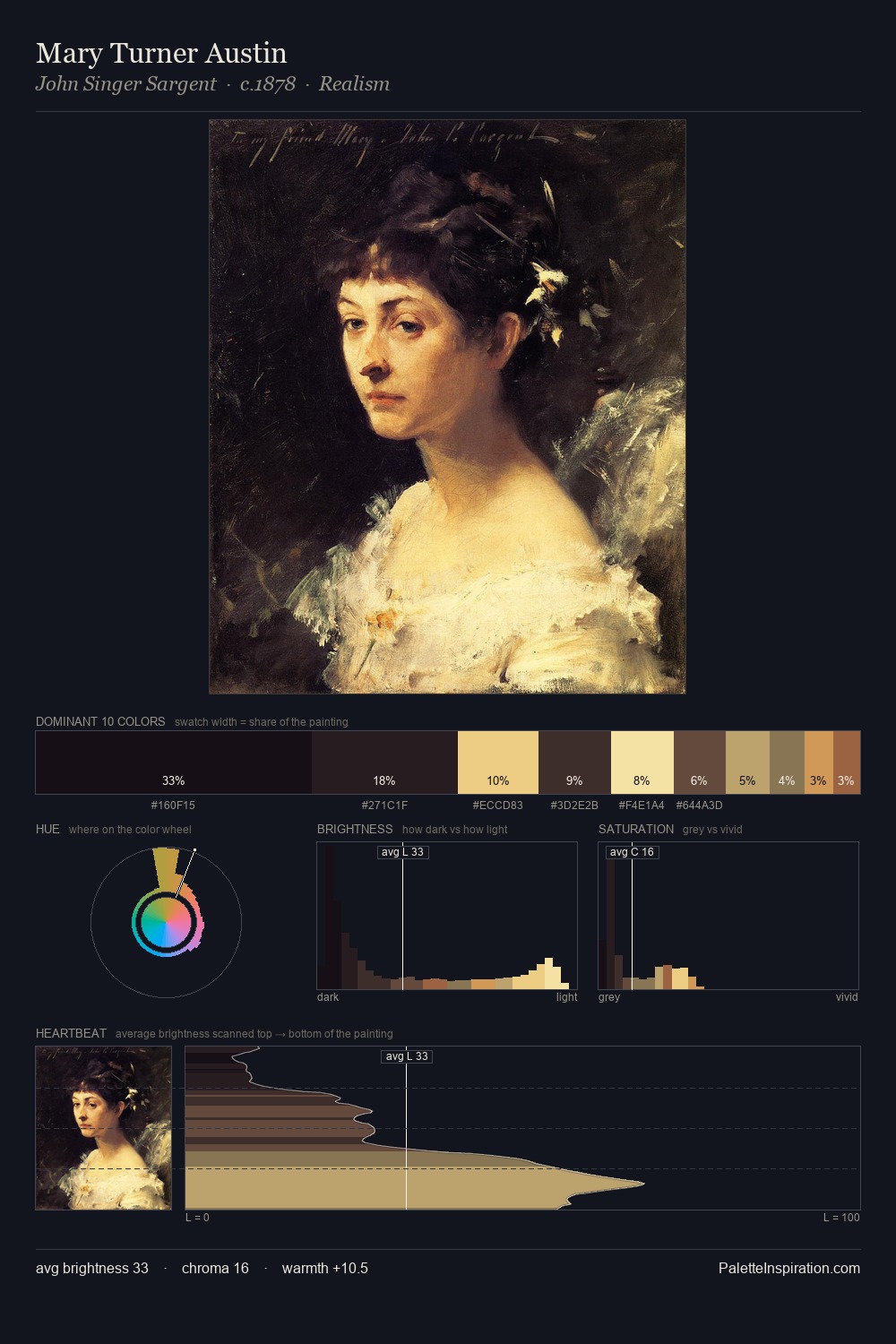Choose the 8% pale cream swatch
The width and height of the screenshot is (896, 1344).
[x=642, y=762]
